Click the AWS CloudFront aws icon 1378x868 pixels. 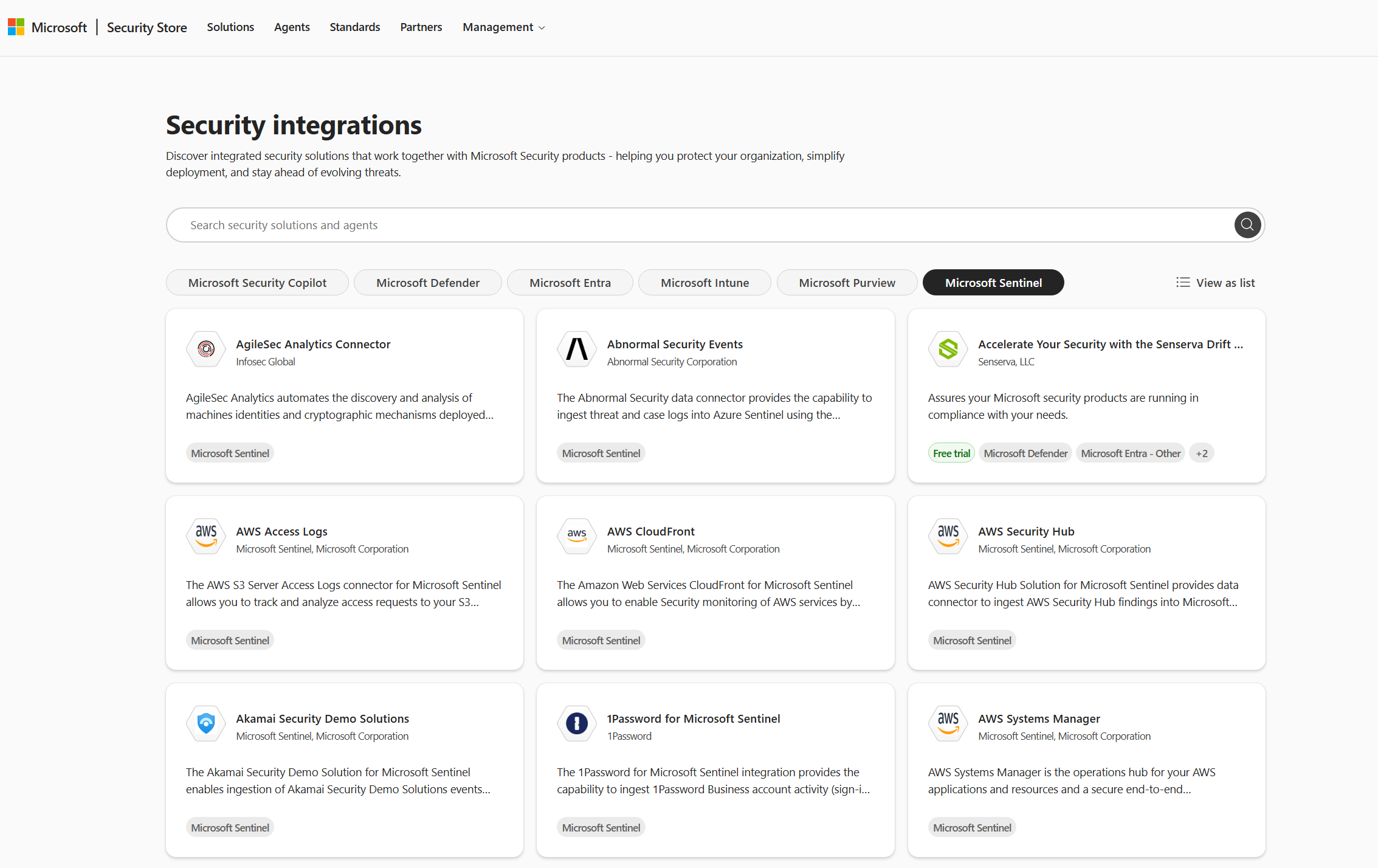[x=576, y=537]
